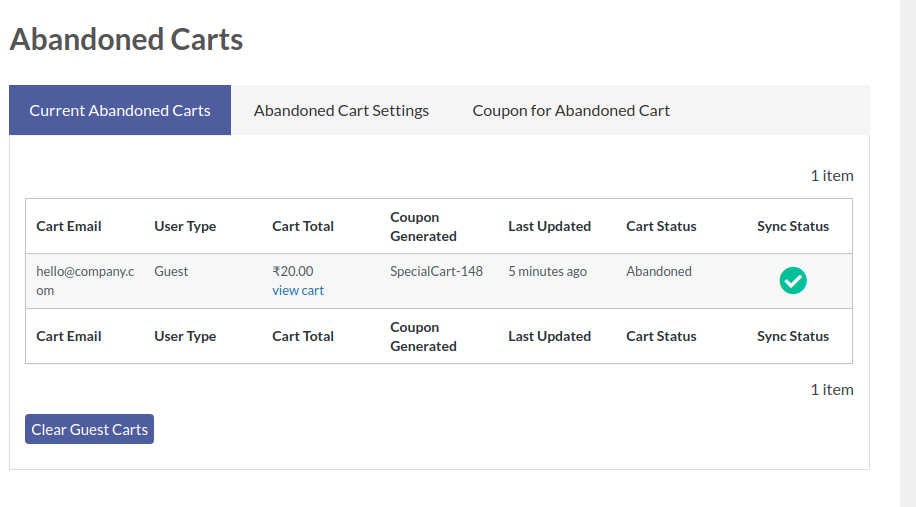
Task: Select the Cart Email header in top row
Action: tap(69, 226)
